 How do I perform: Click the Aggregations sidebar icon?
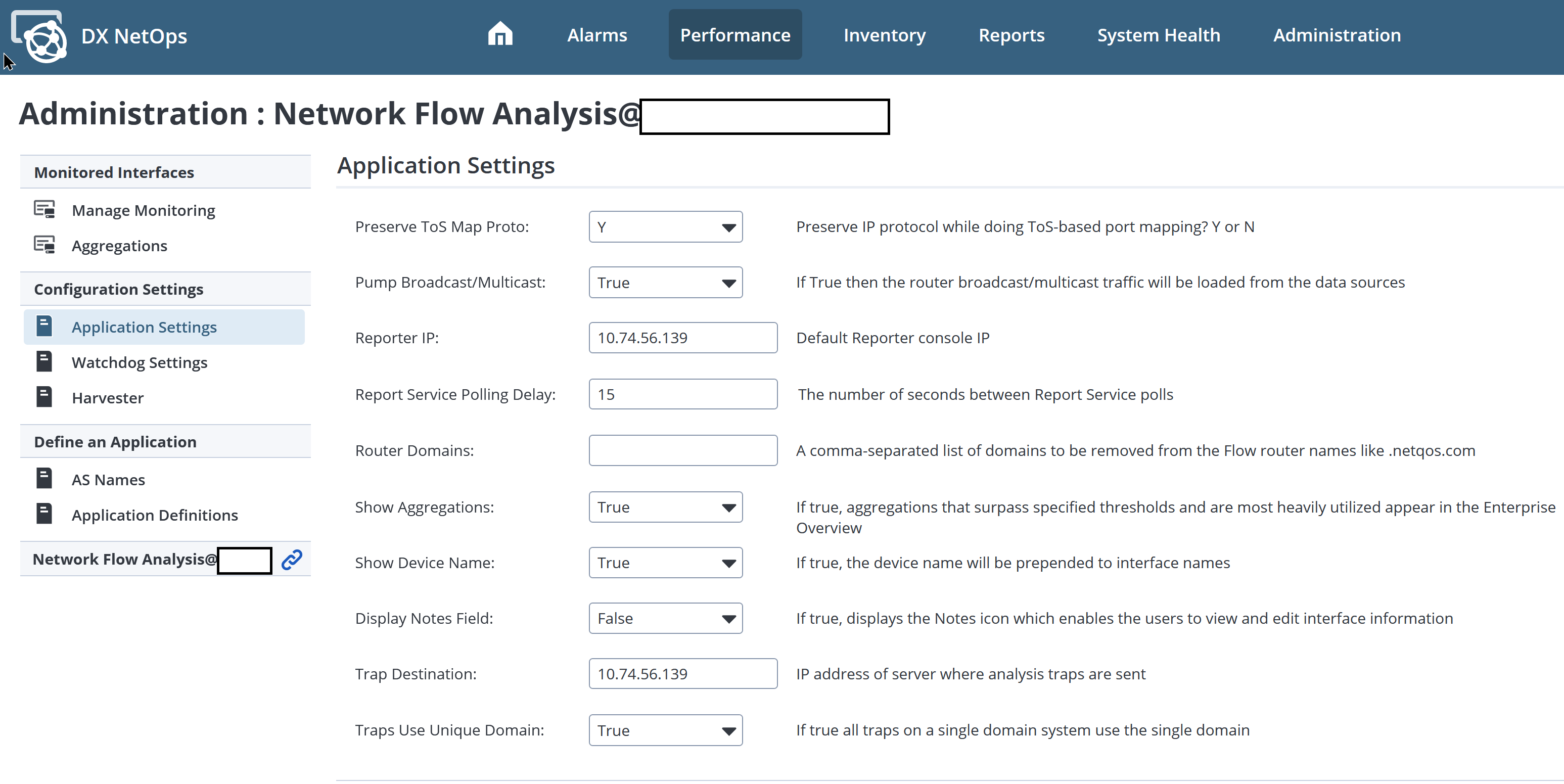pos(44,245)
